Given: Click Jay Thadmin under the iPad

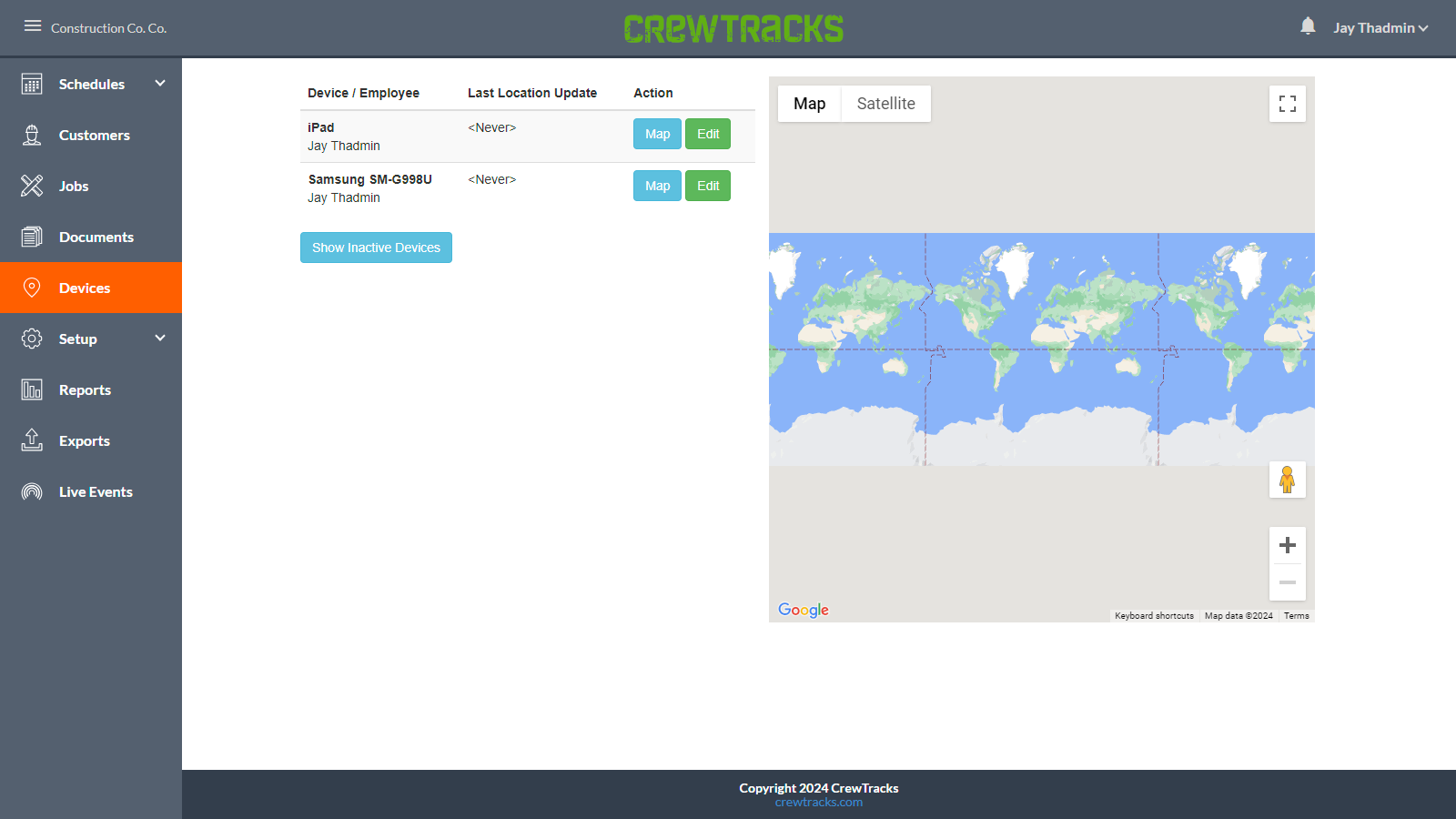Looking at the screenshot, I should point(344,146).
